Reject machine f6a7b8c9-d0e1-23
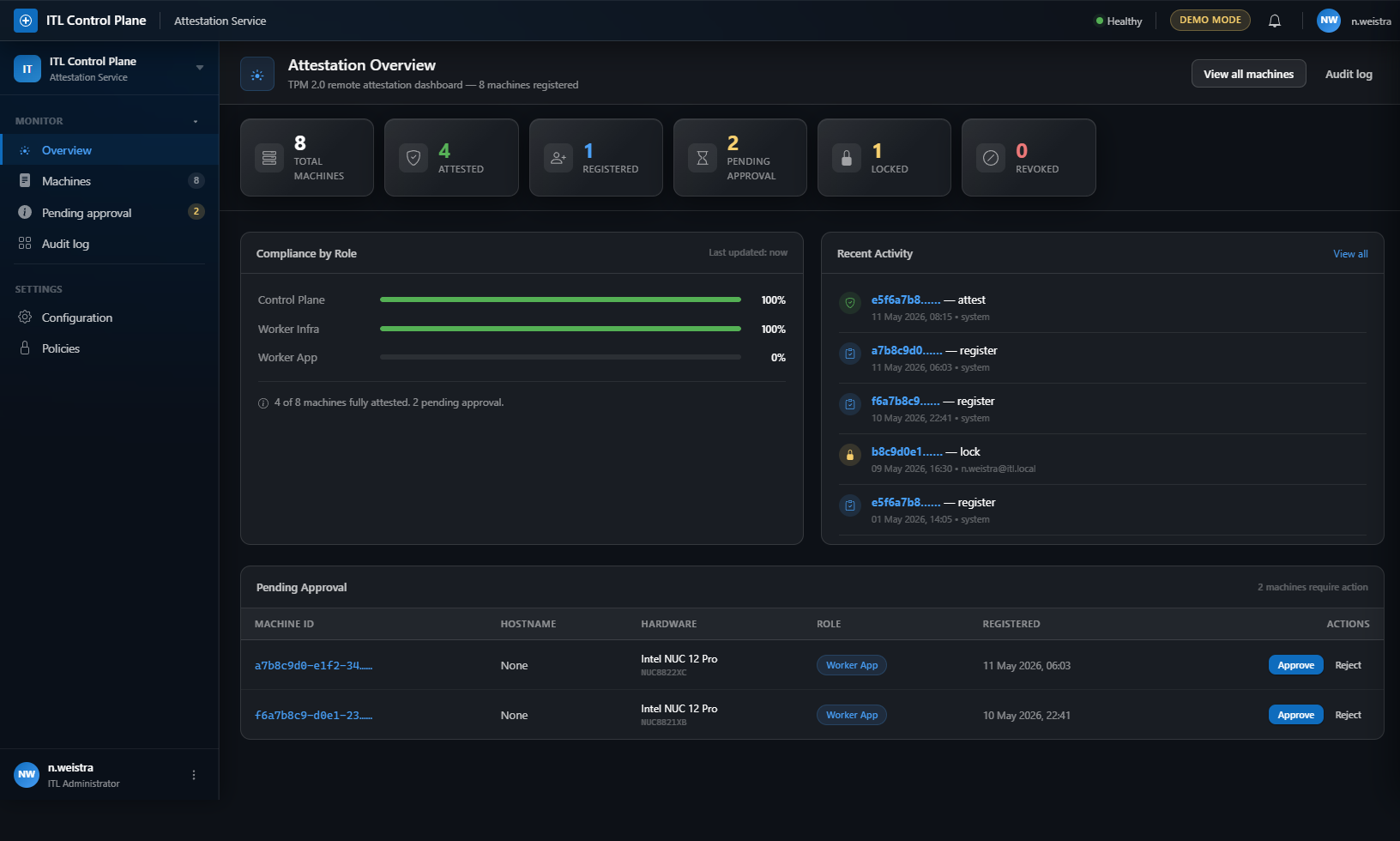1400x841 pixels. click(1348, 715)
